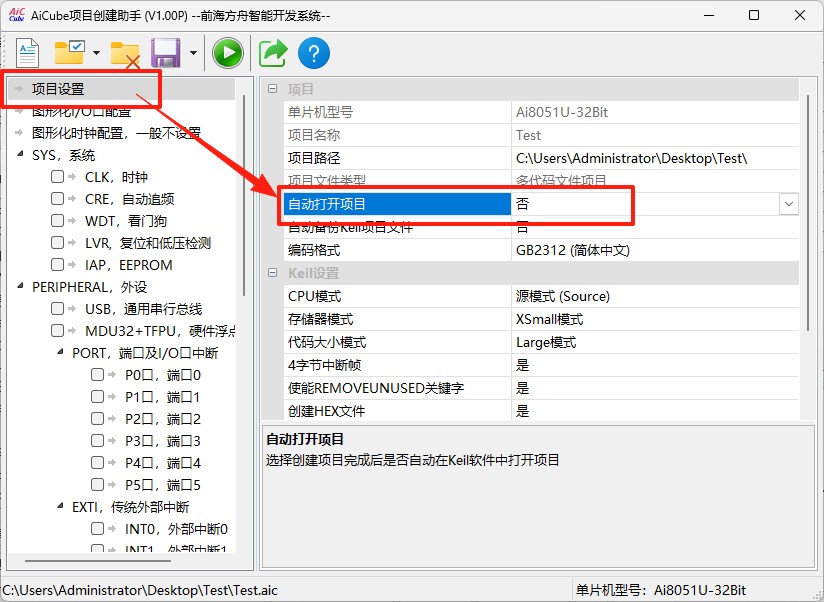The width and height of the screenshot is (824, 602).
Task: Open dropdown arrow beside save icon
Action: coord(193,53)
